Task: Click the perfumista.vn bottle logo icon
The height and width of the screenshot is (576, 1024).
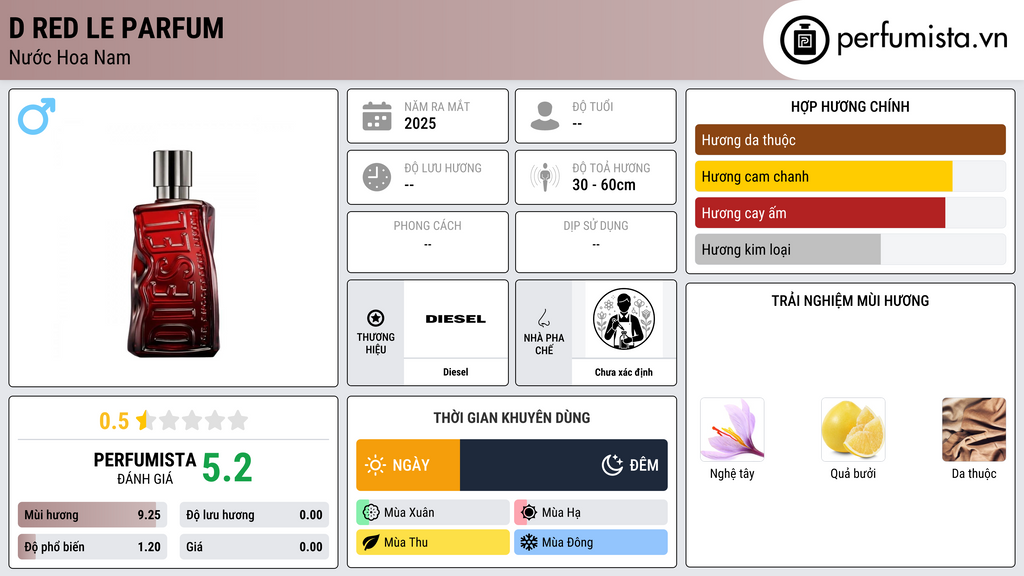Action: [x=804, y=40]
